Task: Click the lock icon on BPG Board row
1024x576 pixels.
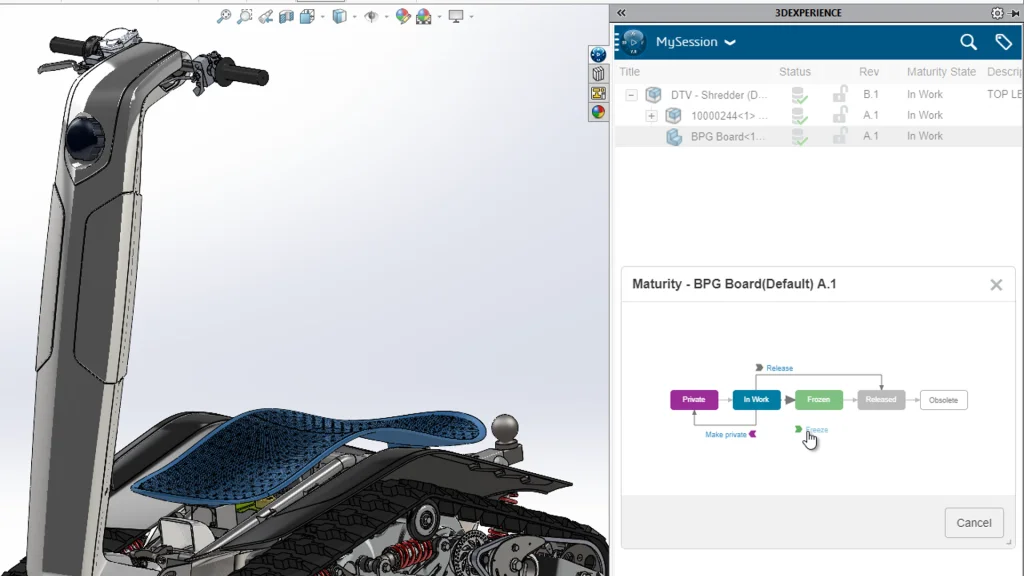Action: 840,136
